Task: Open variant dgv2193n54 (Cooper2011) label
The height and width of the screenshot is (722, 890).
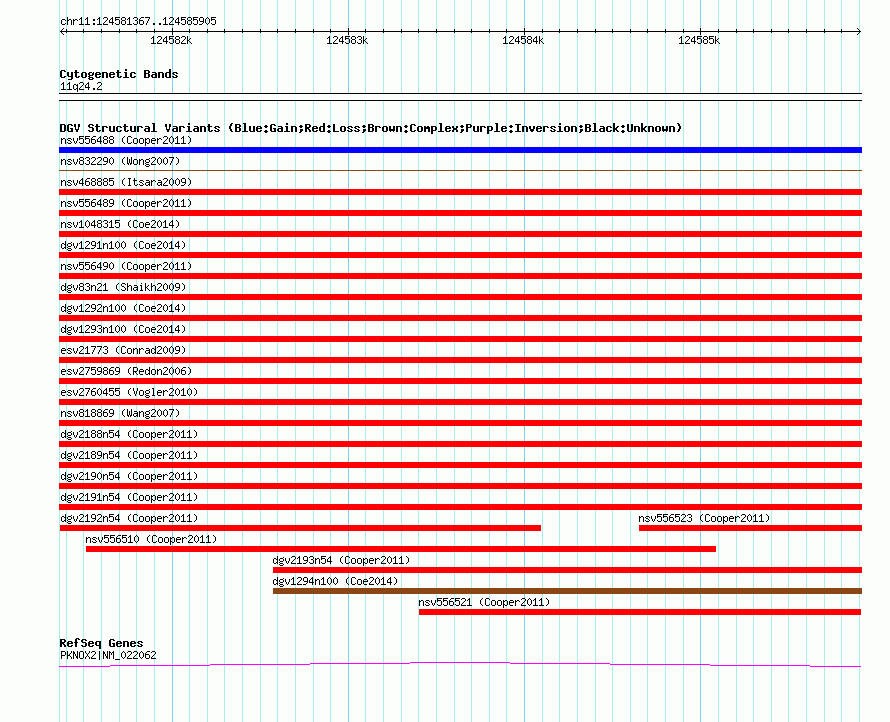Action: tap(341, 560)
